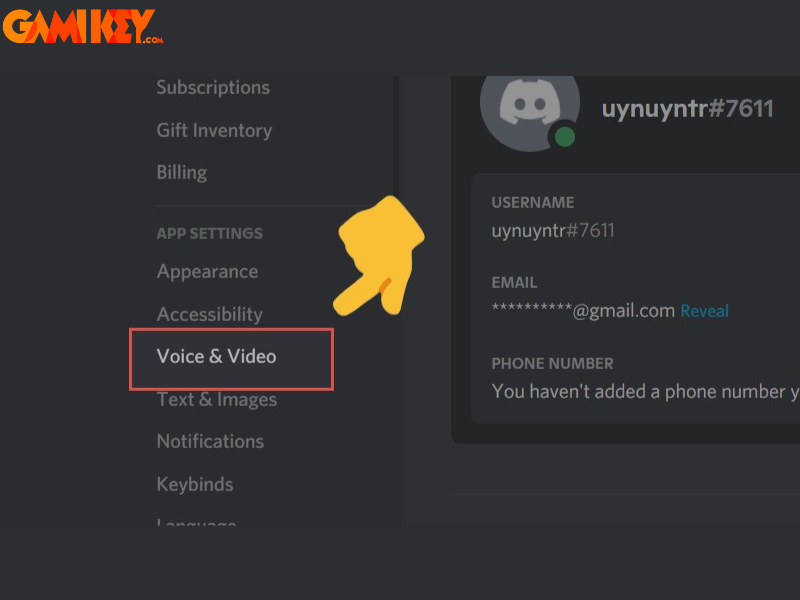The image size is (800, 600).
Task: Click the APP SETTINGS section header
Action: coord(209,234)
